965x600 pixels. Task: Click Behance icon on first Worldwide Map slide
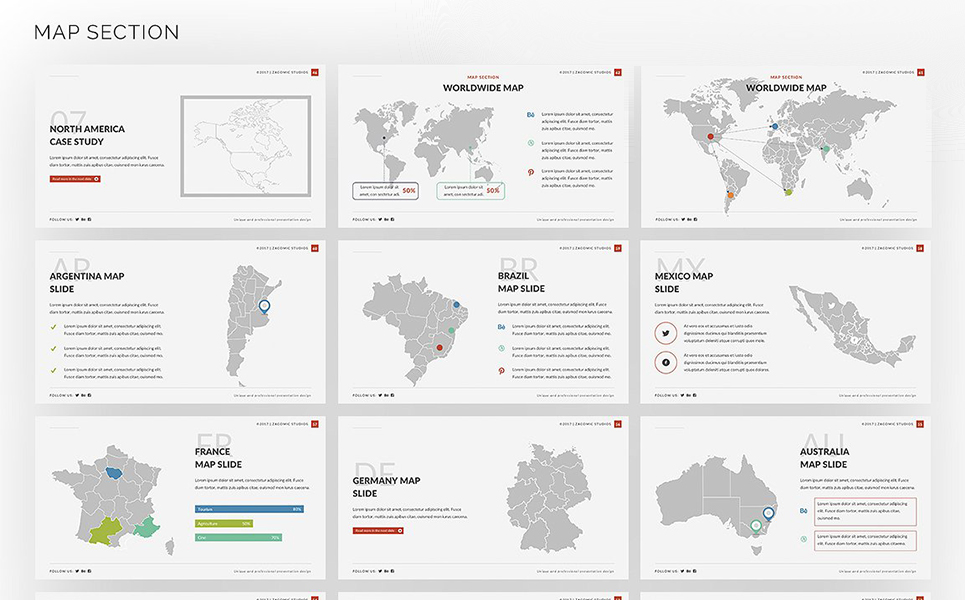(x=531, y=115)
